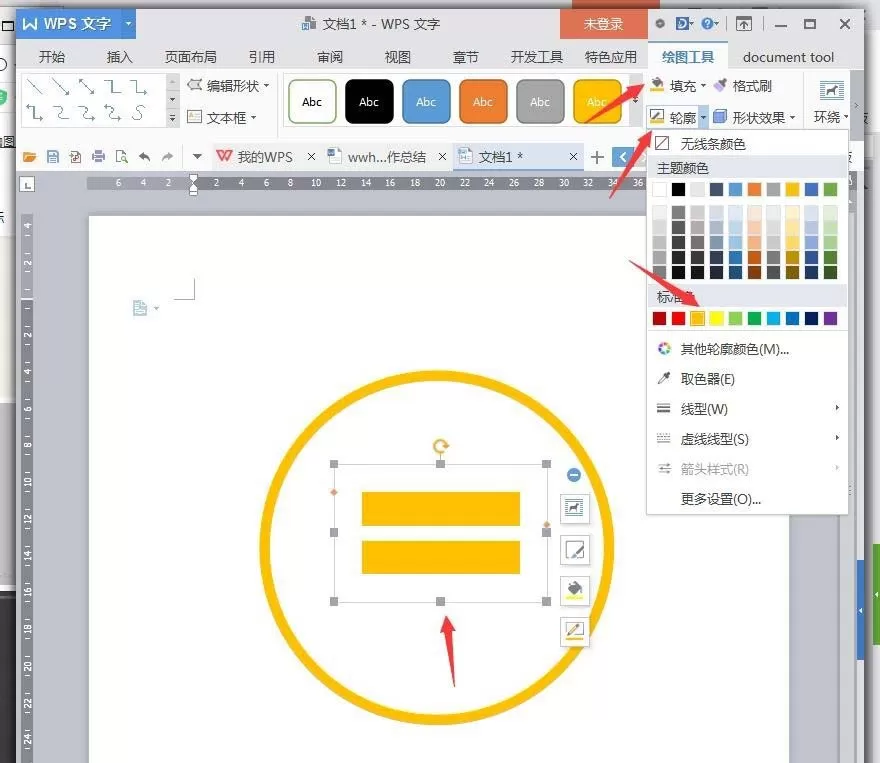The image size is (880, 763).
Task: Apply the blue Abc shape style
Action: [x=426, y=102]
